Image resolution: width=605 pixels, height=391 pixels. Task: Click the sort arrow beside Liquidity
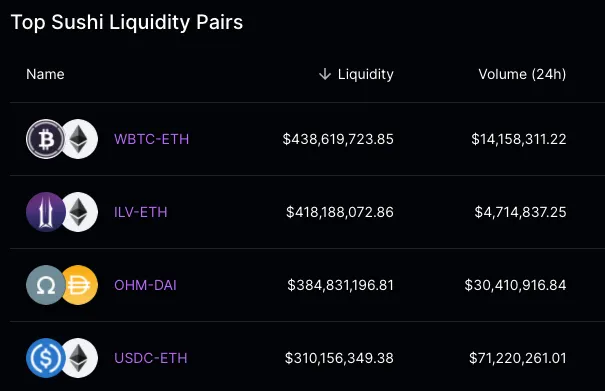(325, 74)
